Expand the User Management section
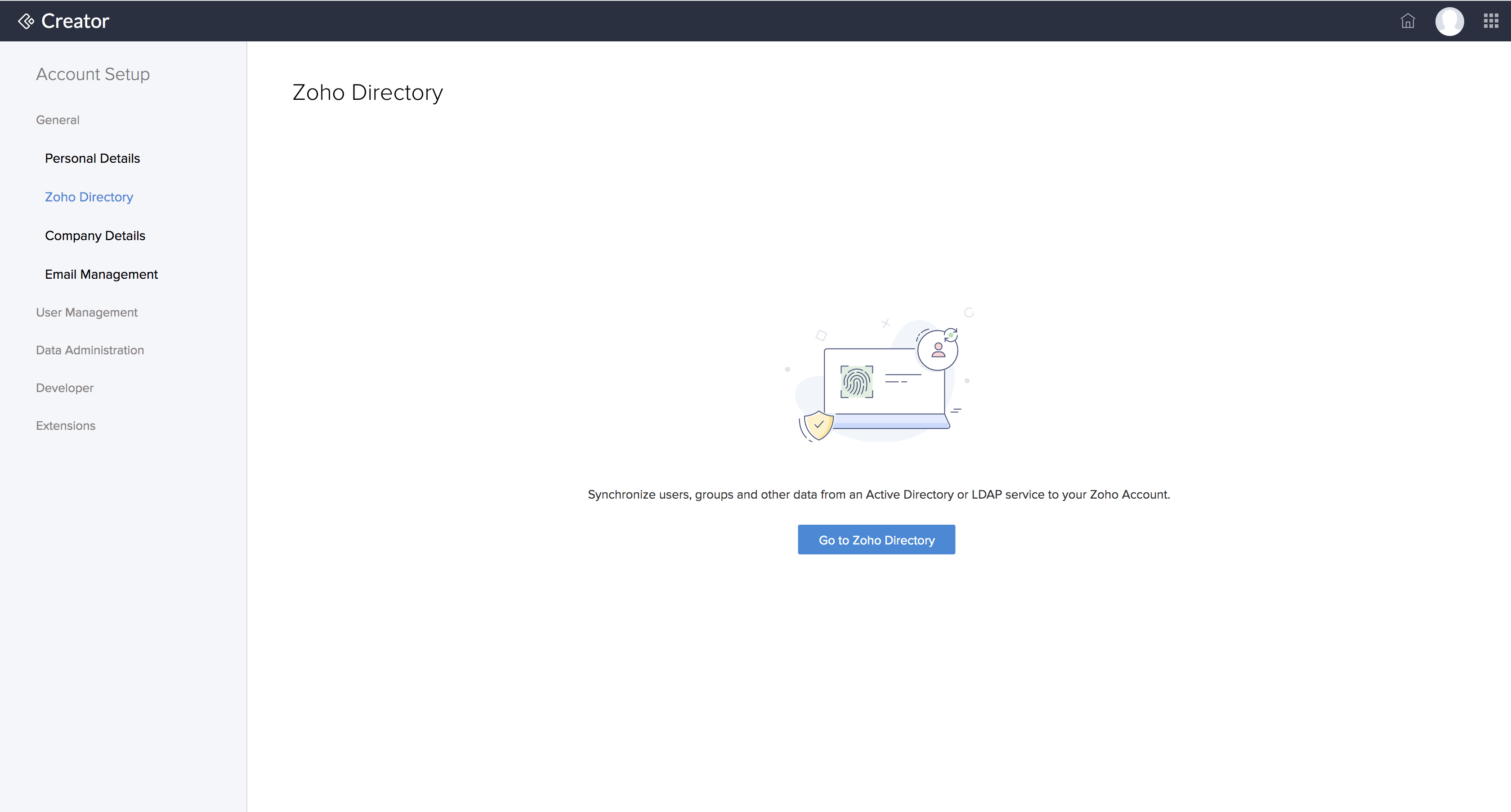 86,312
